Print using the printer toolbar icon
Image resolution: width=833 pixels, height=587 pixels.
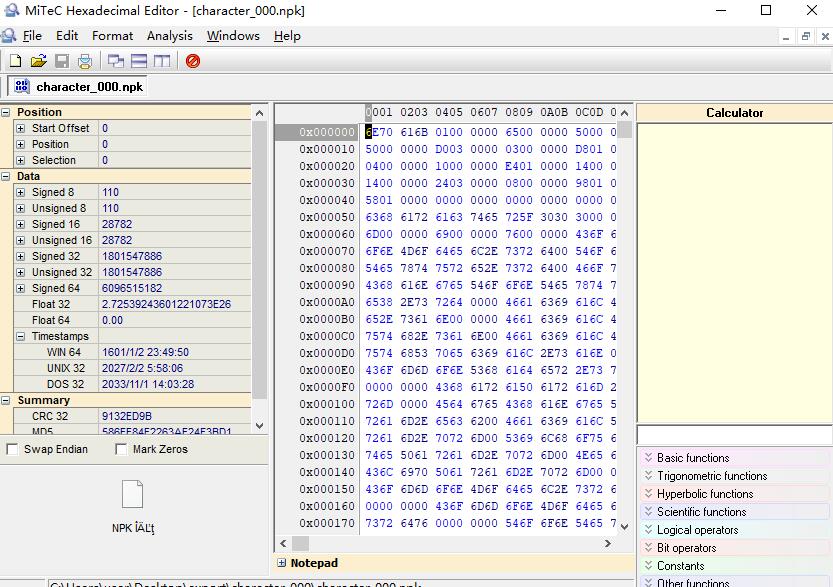[x=85, y=61]
